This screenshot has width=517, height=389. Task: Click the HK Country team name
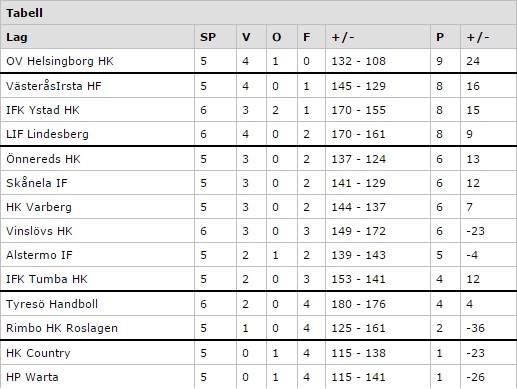click(38, 353)
